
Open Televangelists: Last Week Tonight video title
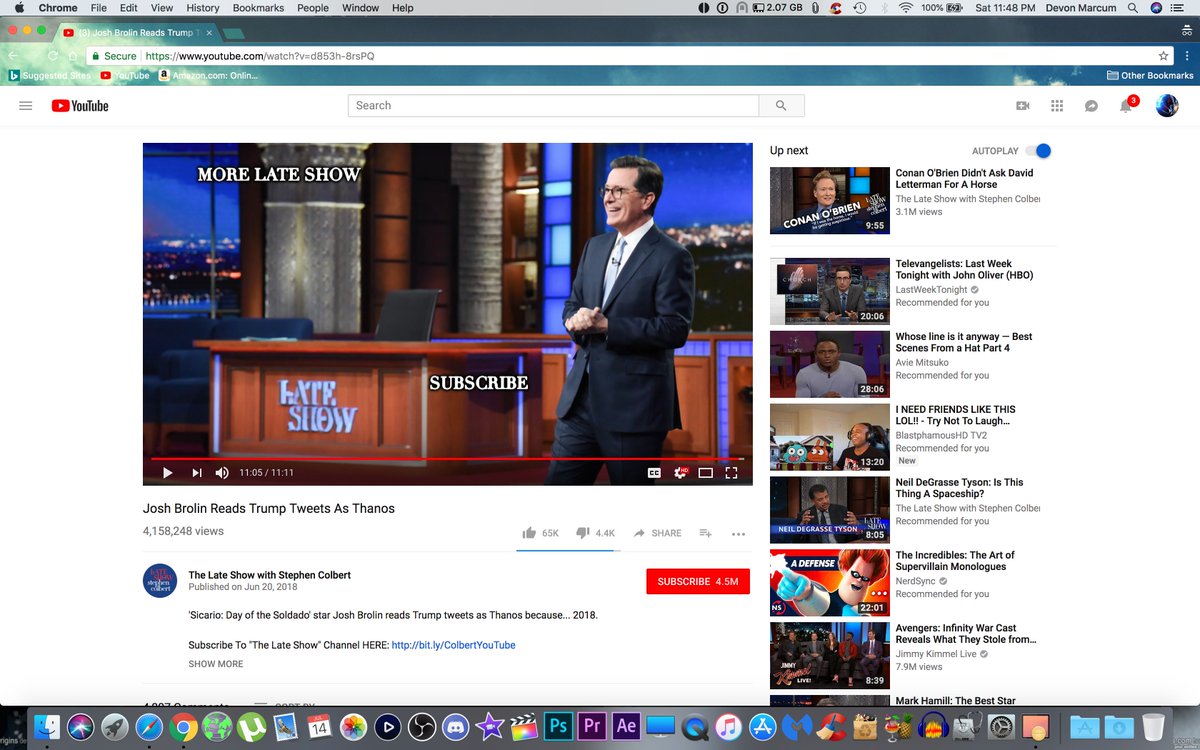click(x=964, y=270)
